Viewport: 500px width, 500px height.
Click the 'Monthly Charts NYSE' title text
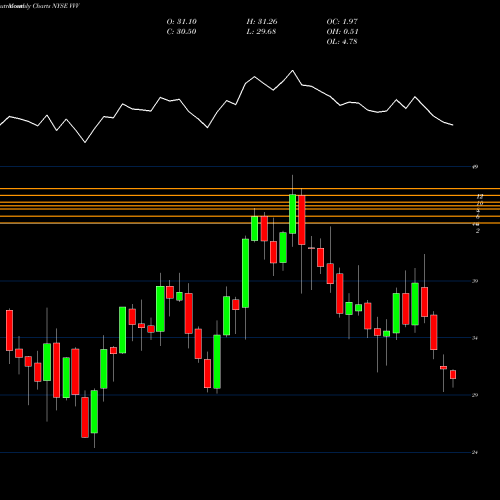(37, 6)
